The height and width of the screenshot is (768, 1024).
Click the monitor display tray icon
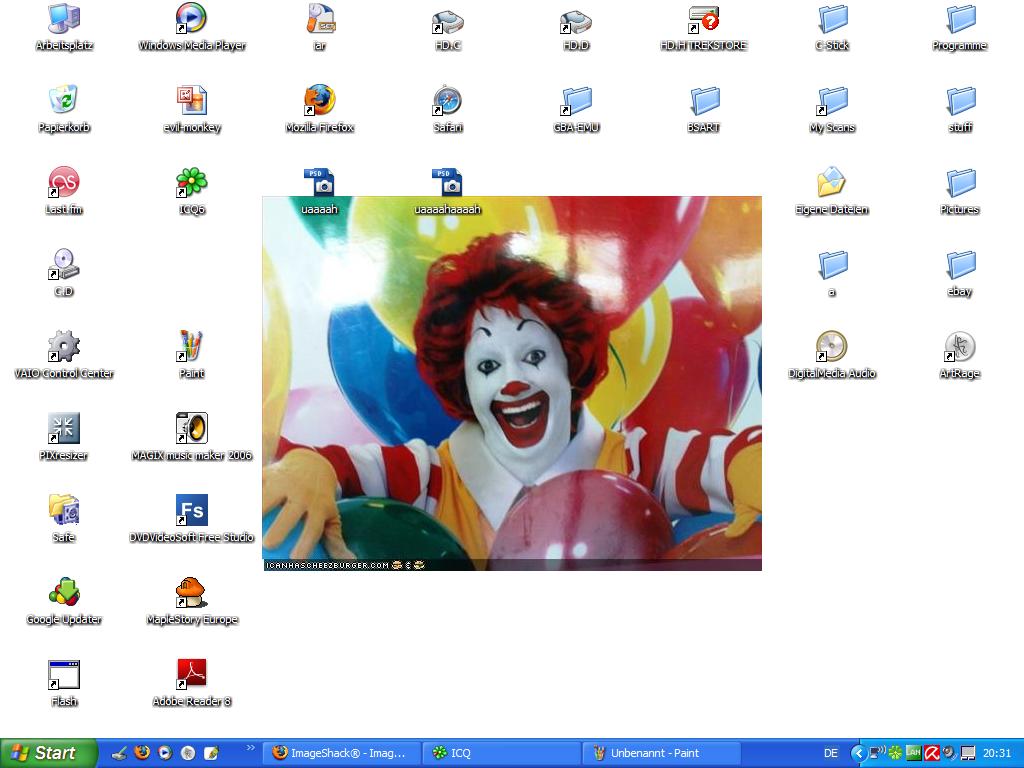(x=968, y=753)
